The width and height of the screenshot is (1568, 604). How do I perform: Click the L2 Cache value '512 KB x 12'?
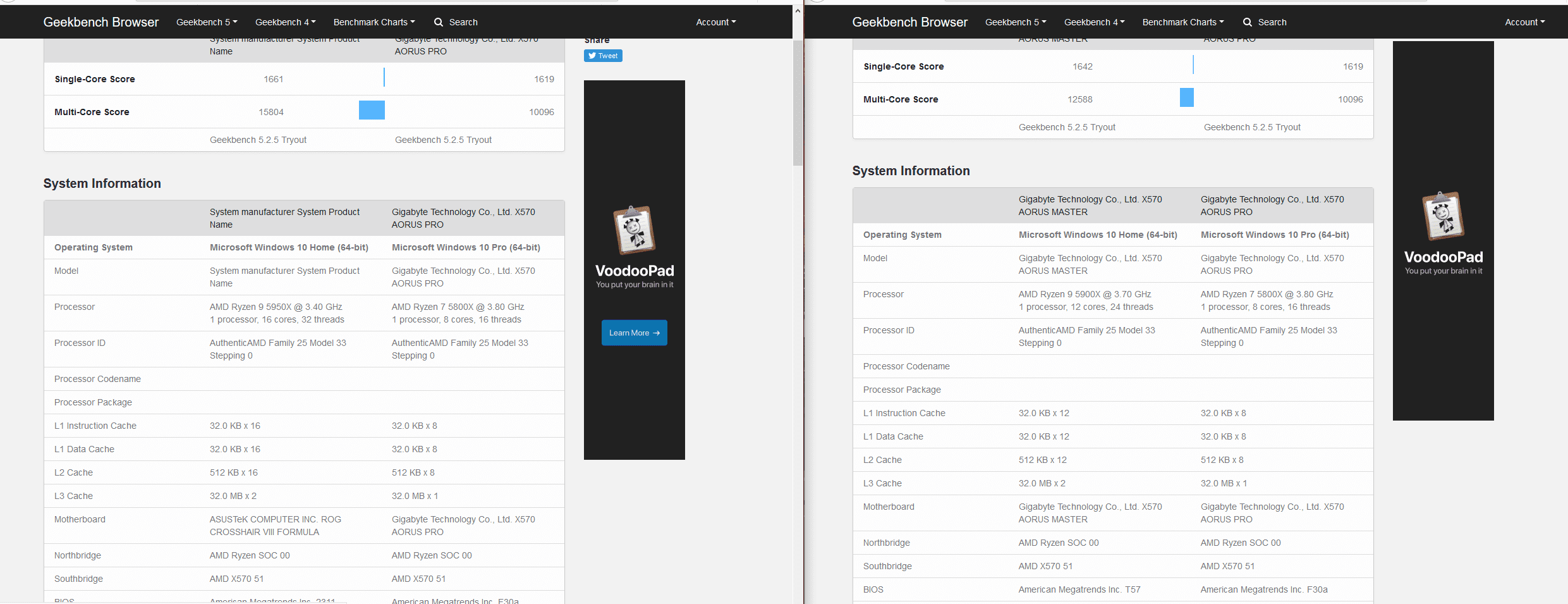[x=1043, y=460]
